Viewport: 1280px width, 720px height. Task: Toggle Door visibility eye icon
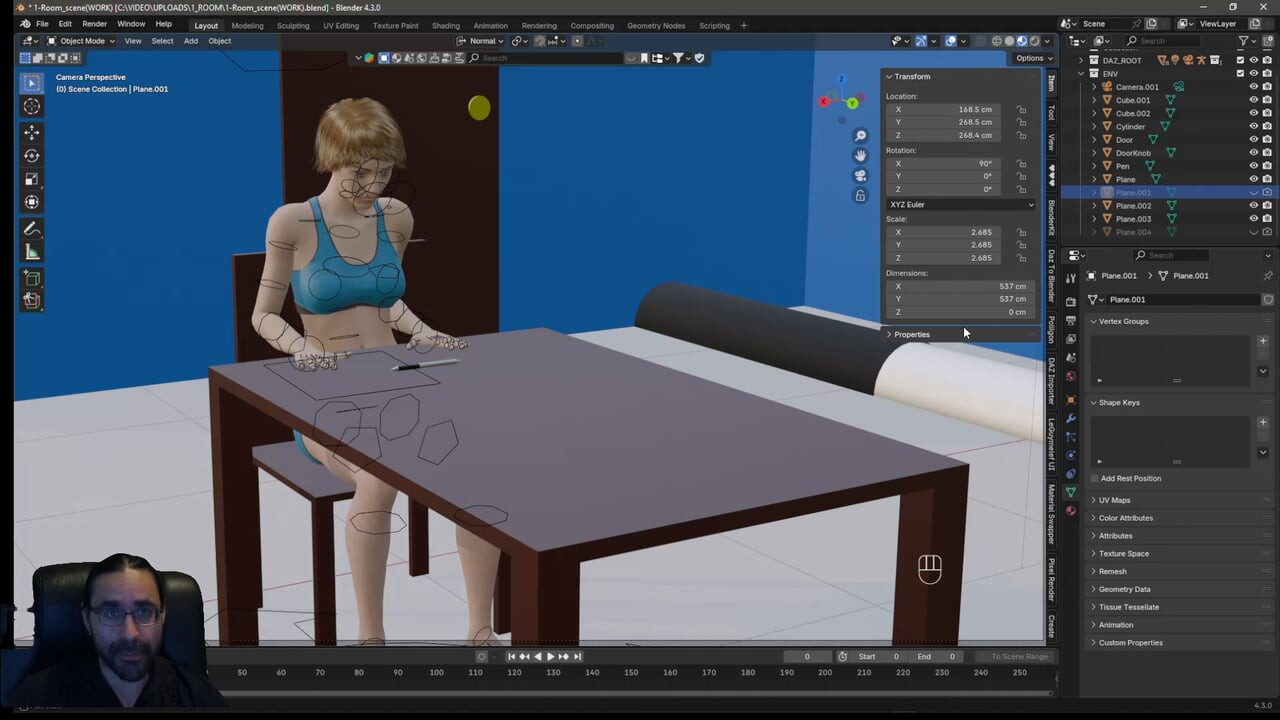click(x=1253, y=140)
